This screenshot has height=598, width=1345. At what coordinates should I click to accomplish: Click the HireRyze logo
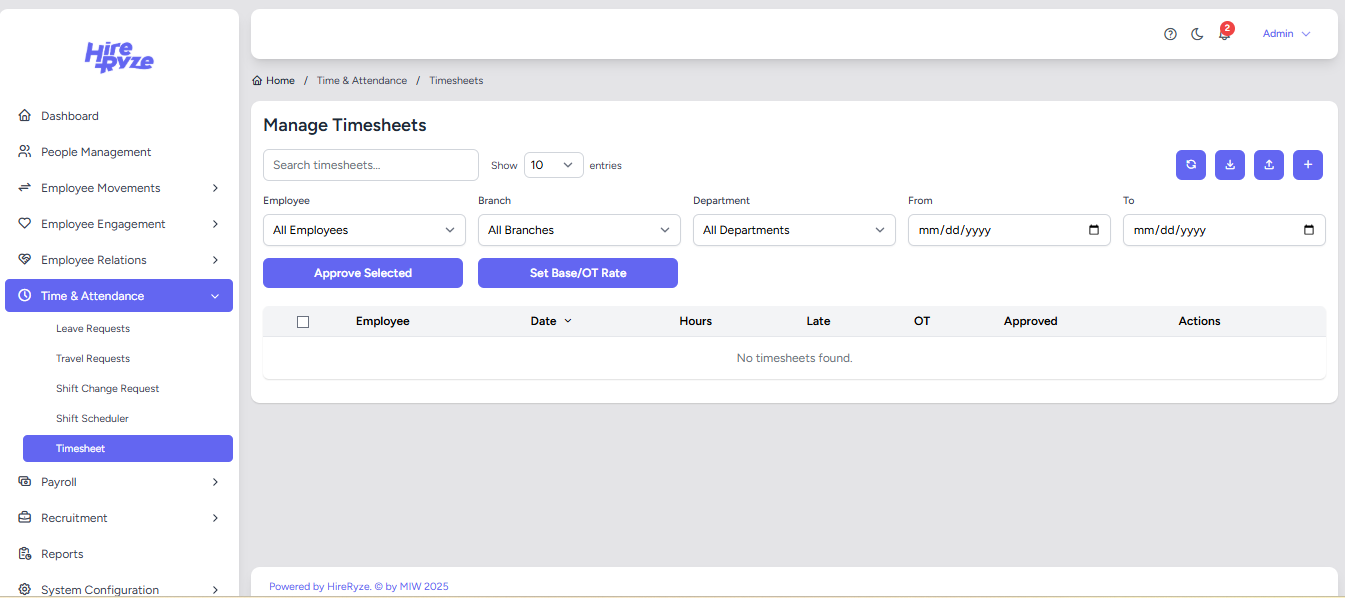pyautogui.click(x=119, y=57)
